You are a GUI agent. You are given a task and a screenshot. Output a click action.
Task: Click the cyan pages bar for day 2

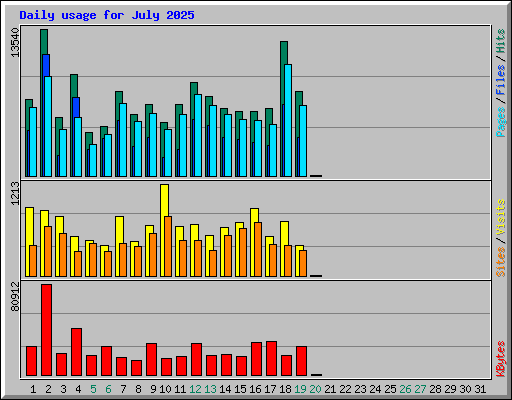(48, 126)
